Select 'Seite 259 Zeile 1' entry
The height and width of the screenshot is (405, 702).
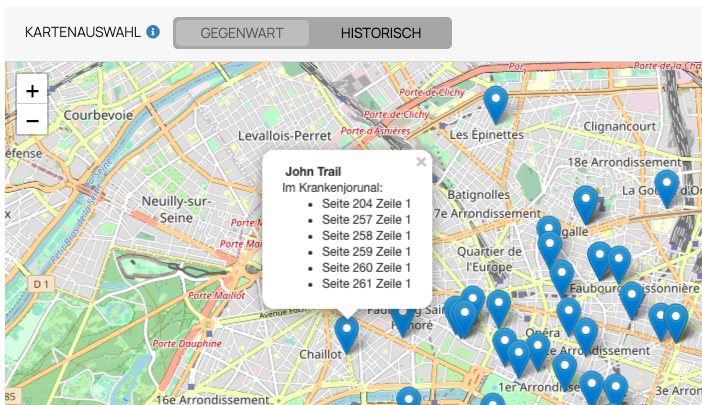click(366, 252)
